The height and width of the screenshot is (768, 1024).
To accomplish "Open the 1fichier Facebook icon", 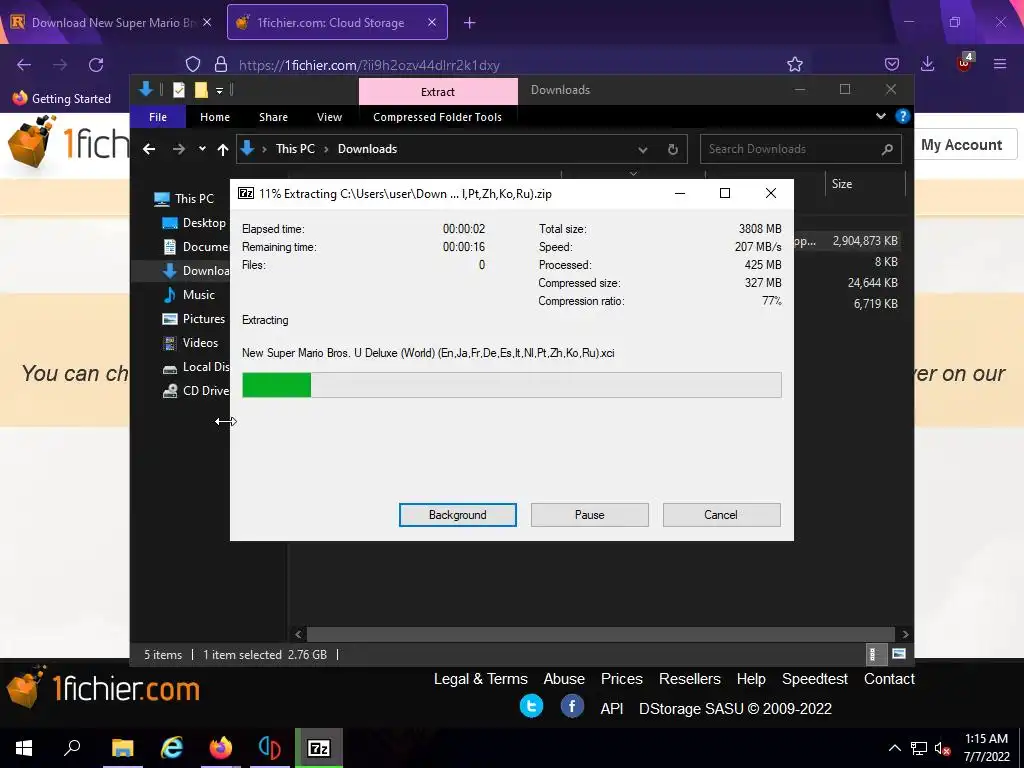I will click(572, 707).
